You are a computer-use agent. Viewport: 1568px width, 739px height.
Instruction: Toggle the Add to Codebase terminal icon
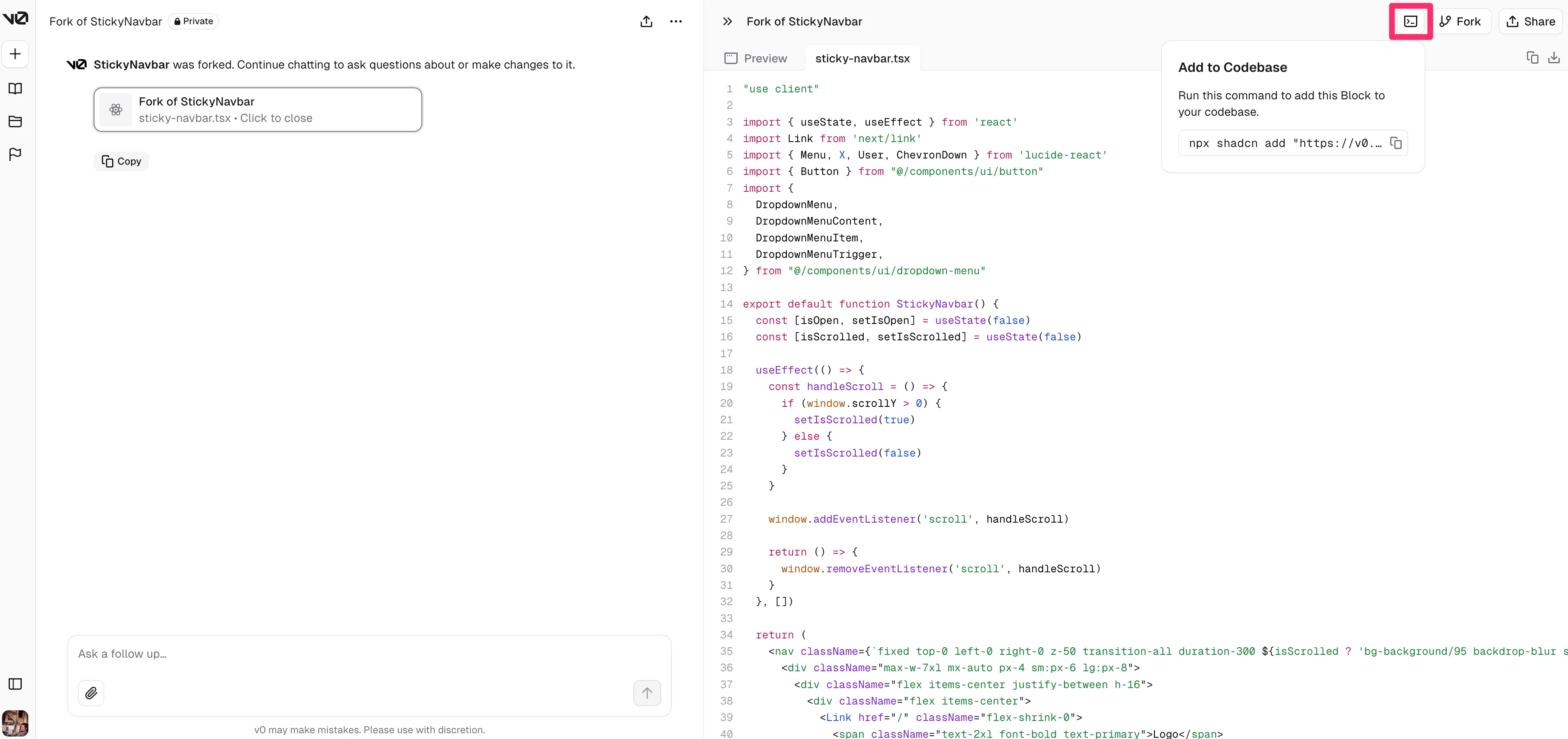coord(1410,21)
